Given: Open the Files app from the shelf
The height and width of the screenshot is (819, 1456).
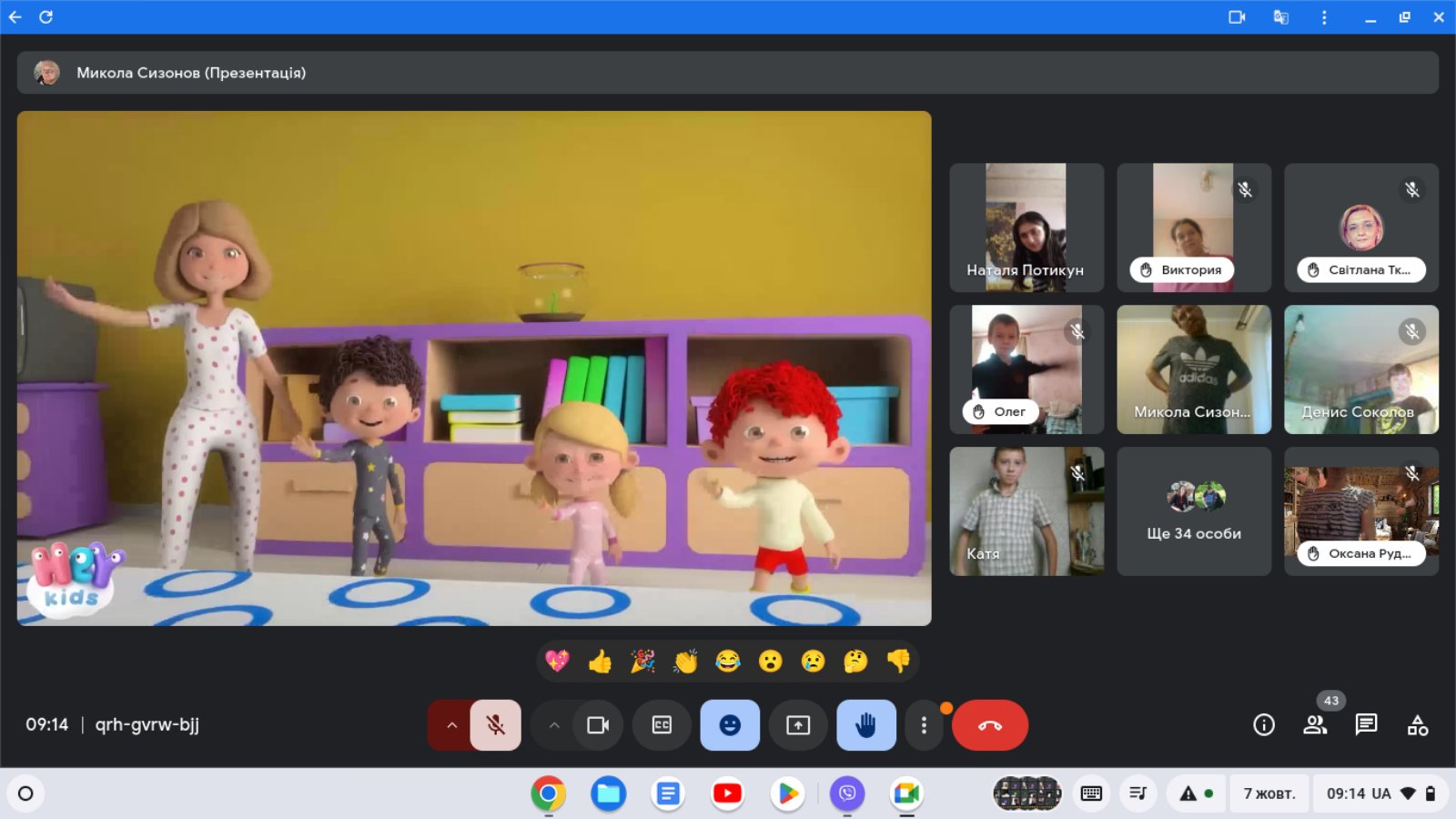Looking at the screenshot, I should point(608,794).
